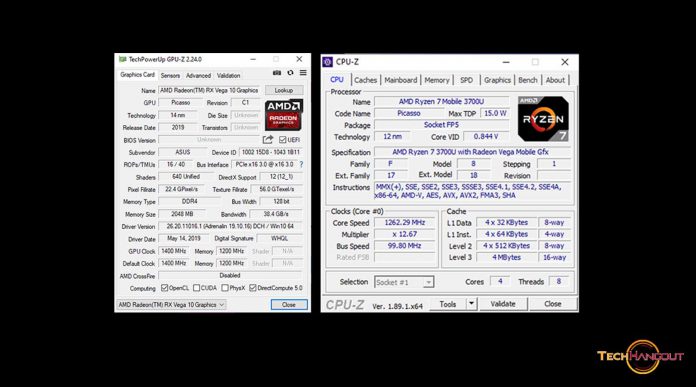
Task: Expand the Tools button dropdown arrow
Action: point(471,304)
